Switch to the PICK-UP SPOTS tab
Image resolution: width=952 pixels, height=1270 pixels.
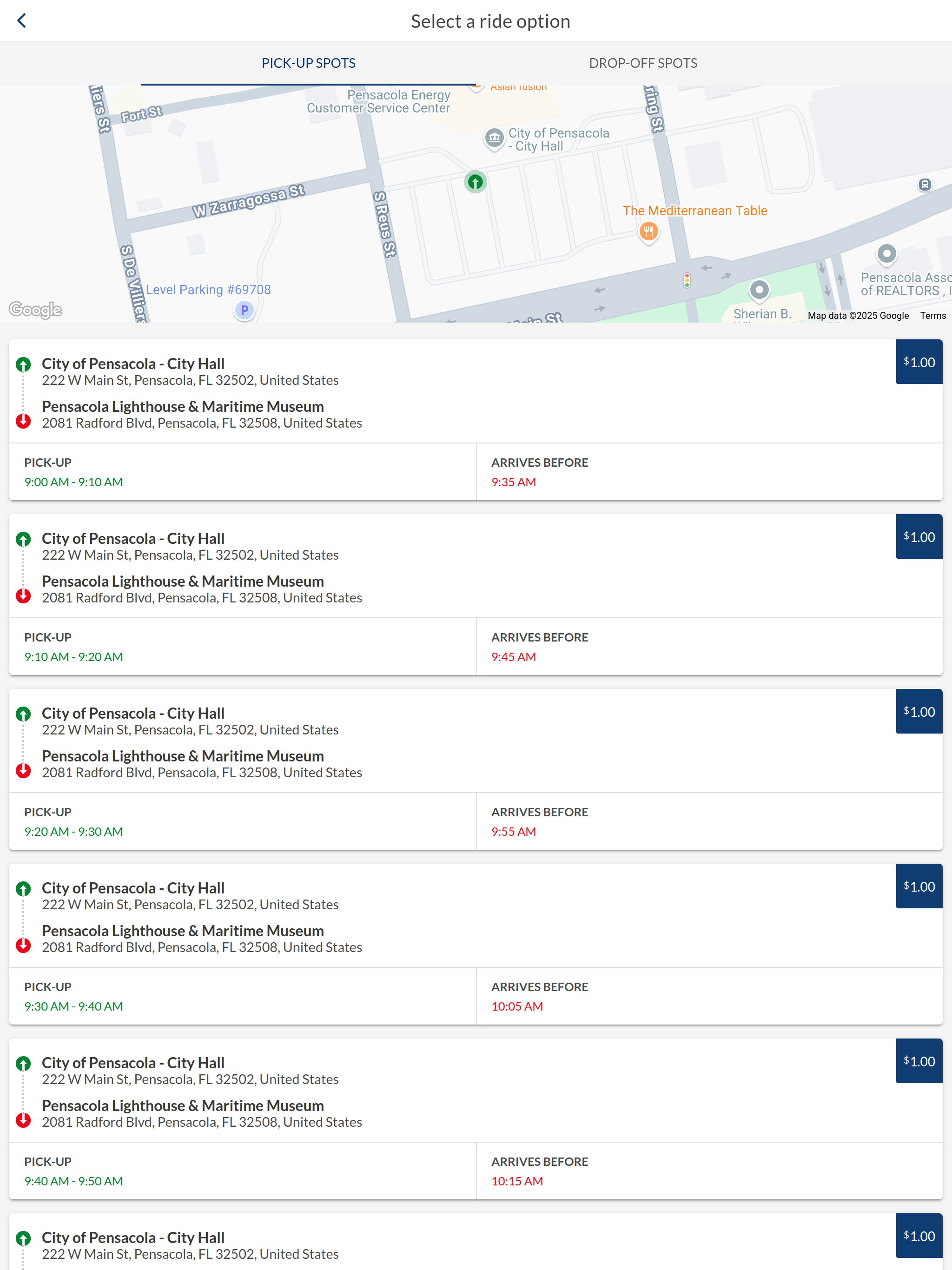point(308,63)
